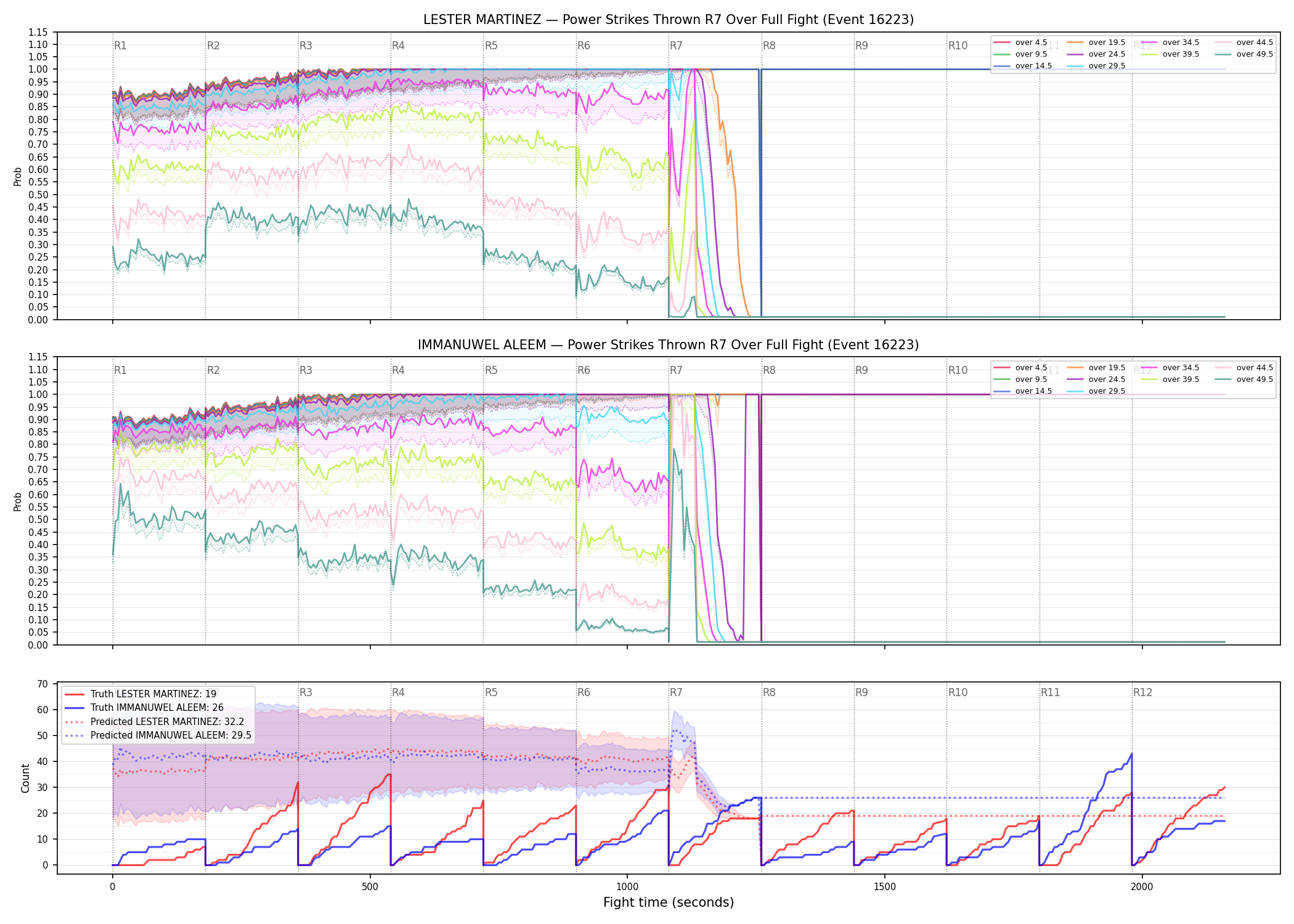Click the R12 round label in count chart

[x=1142, y=692]
